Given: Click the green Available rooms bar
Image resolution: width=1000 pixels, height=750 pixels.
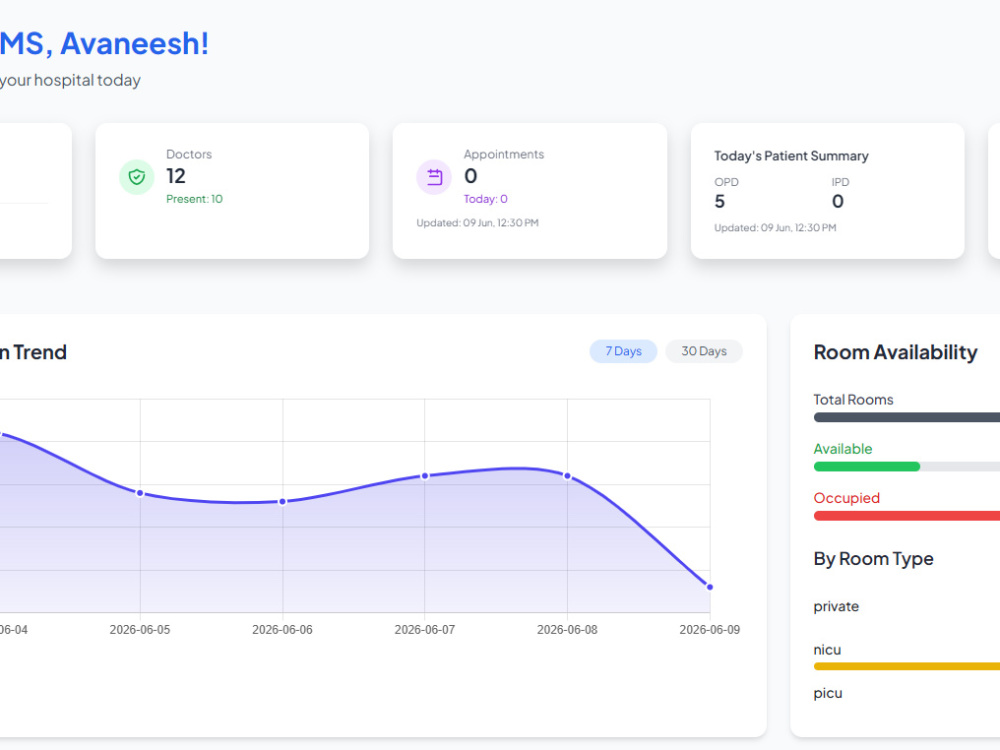Looking at the screenshot, I should coord(867,467).
